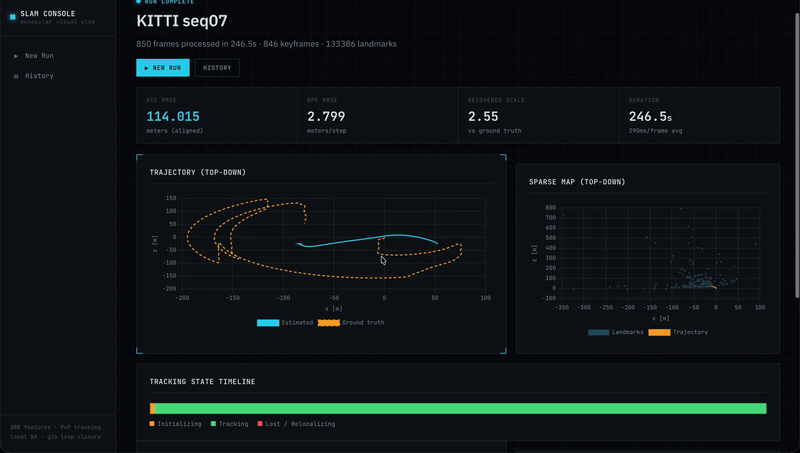
Task: Click the green Tracking segment of the timeline
Action: coord(461,408)
